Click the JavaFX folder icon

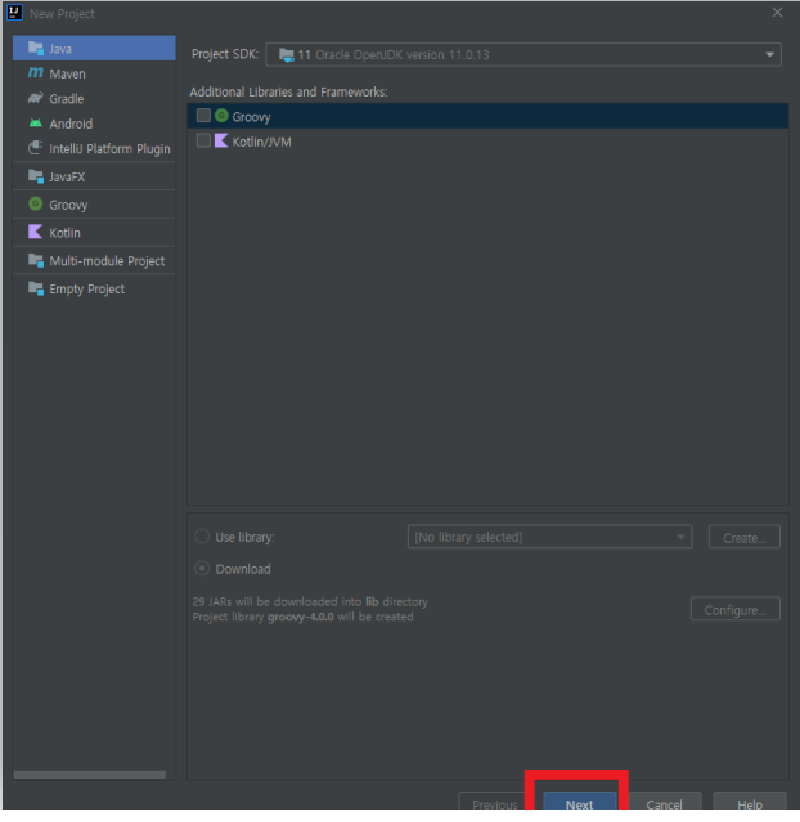coord(36,176)
